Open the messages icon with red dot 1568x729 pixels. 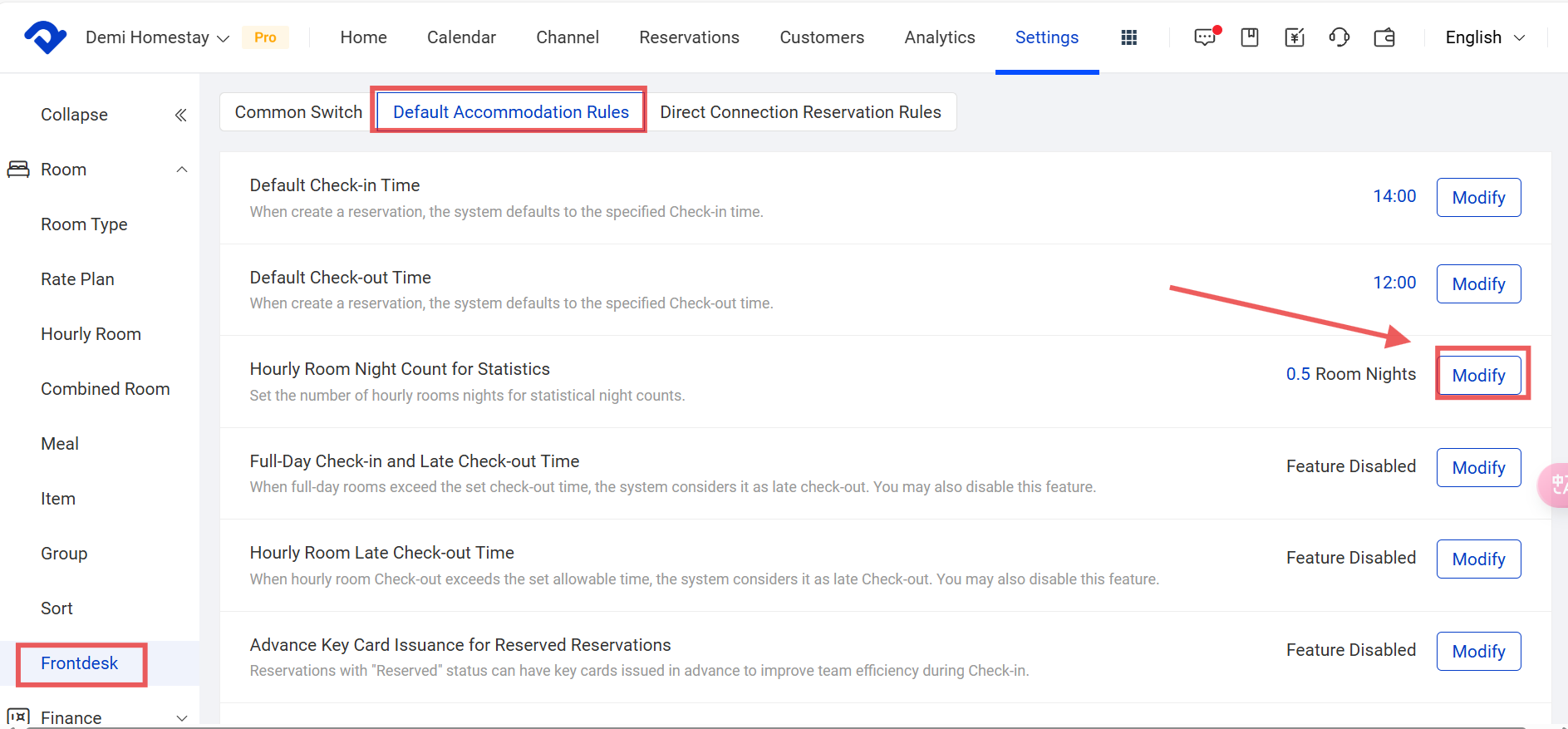pos(1205,37)
